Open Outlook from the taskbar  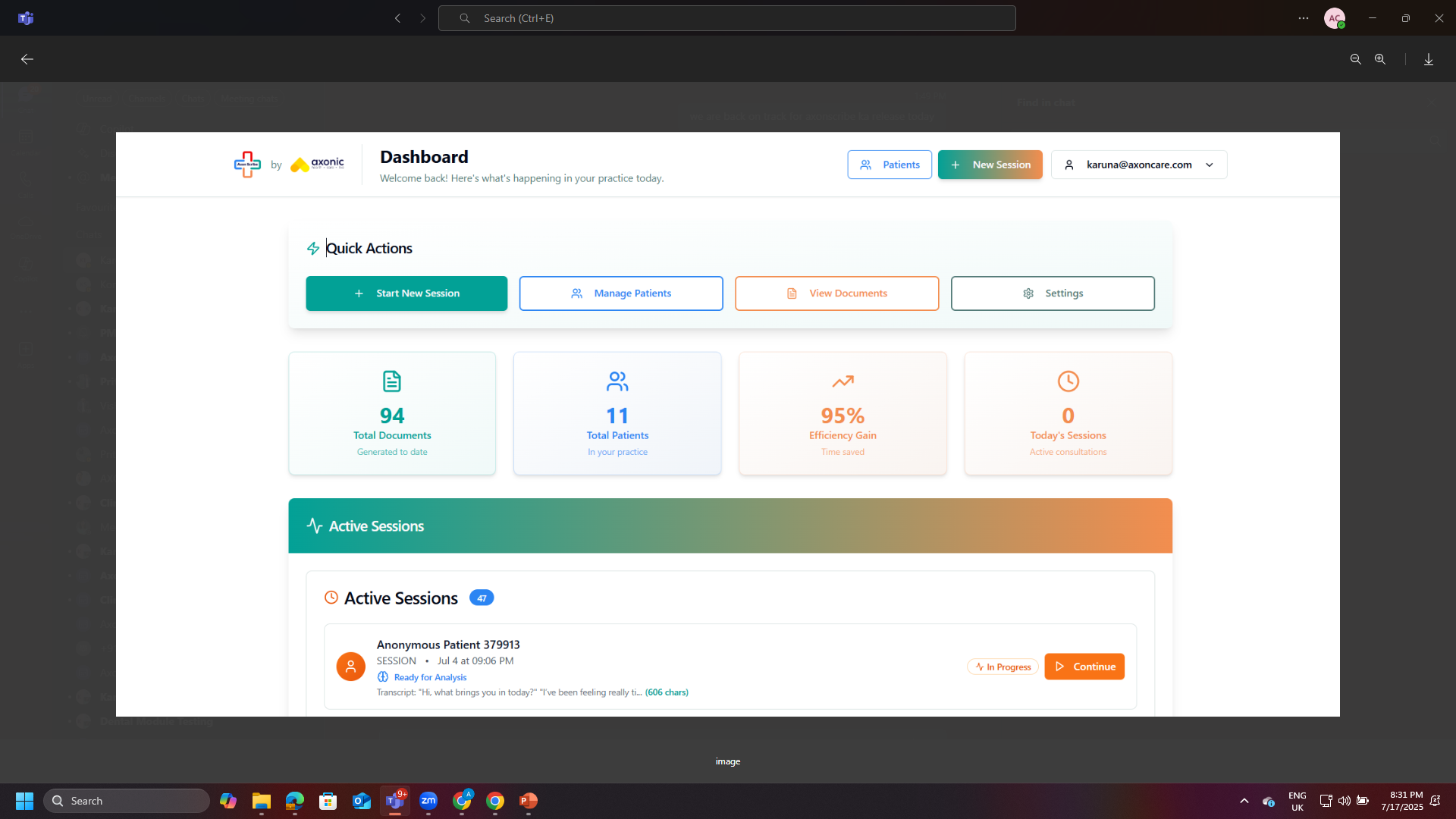coord(362,801)
